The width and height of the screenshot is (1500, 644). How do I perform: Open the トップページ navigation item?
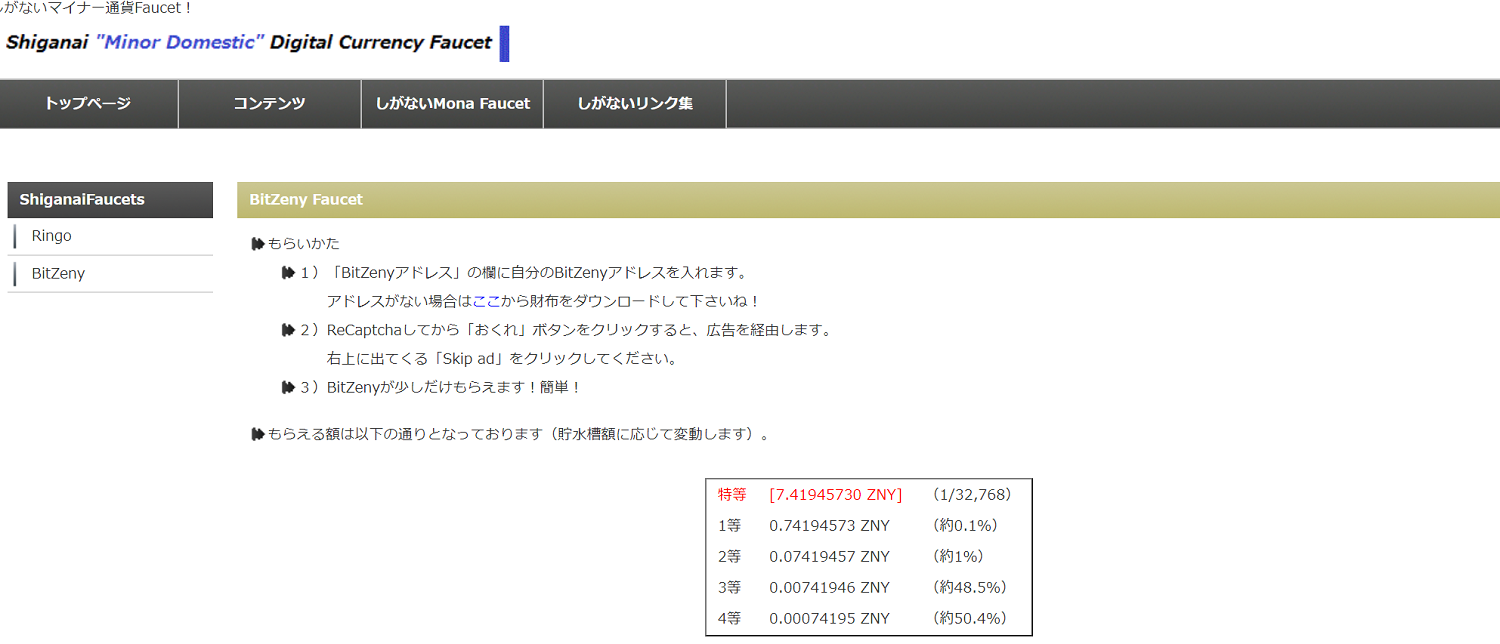[x=88, y=104]
